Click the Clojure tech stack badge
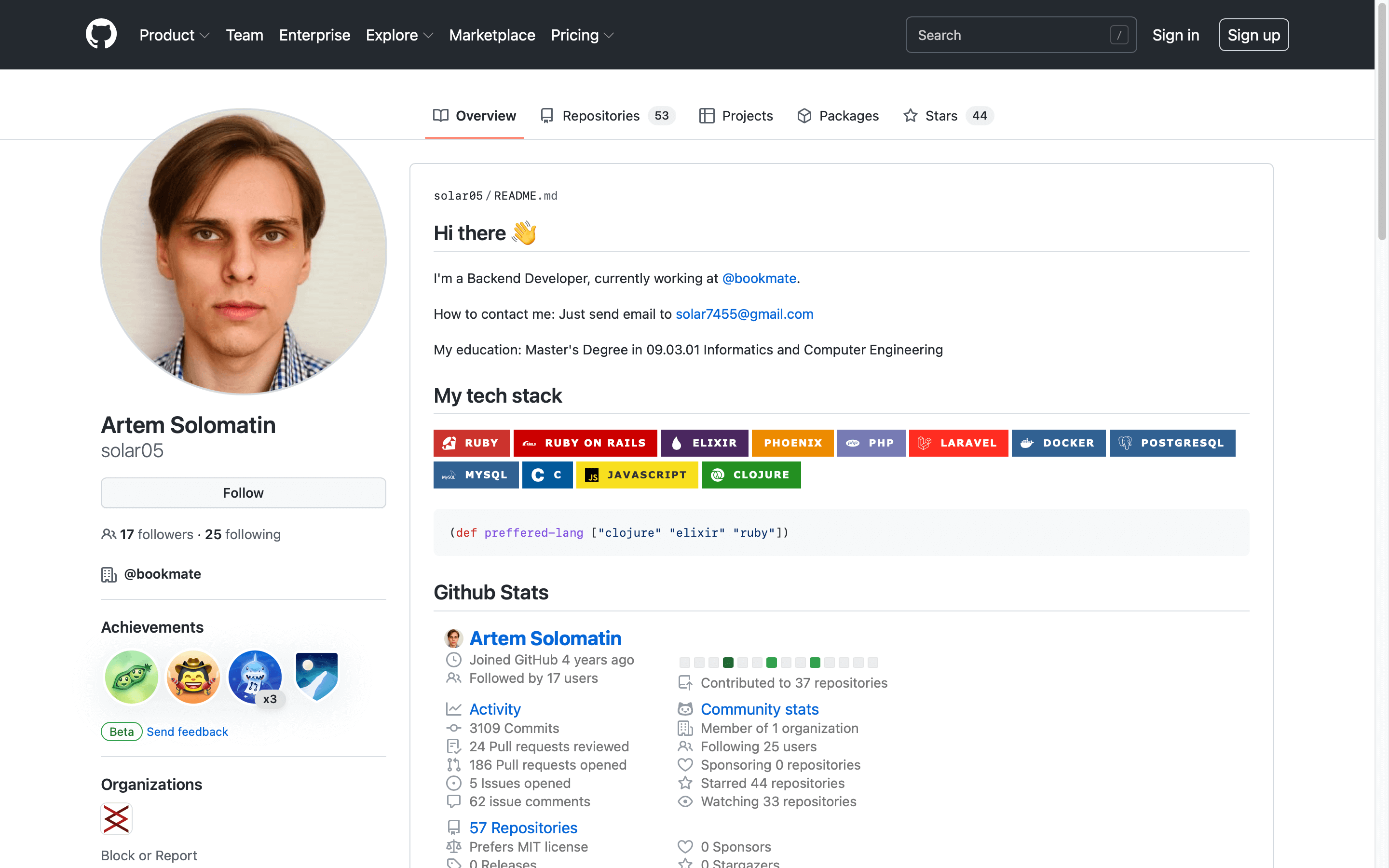Screen dimensions: 1389x868 pyautogui.click(x=751, y=475)
